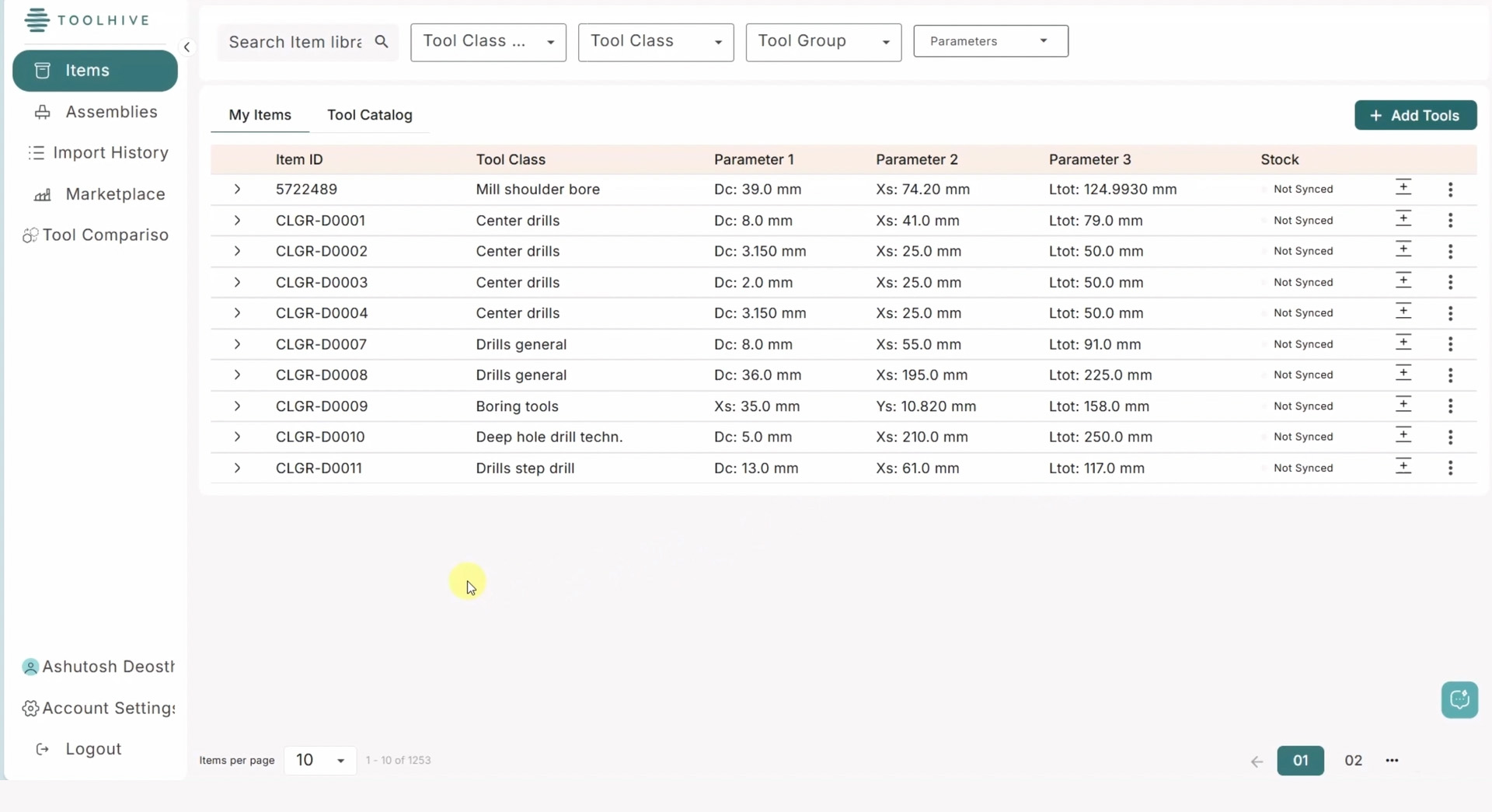
Task: Open Assemblies in the sidebar
Action: tap(111, 112)
